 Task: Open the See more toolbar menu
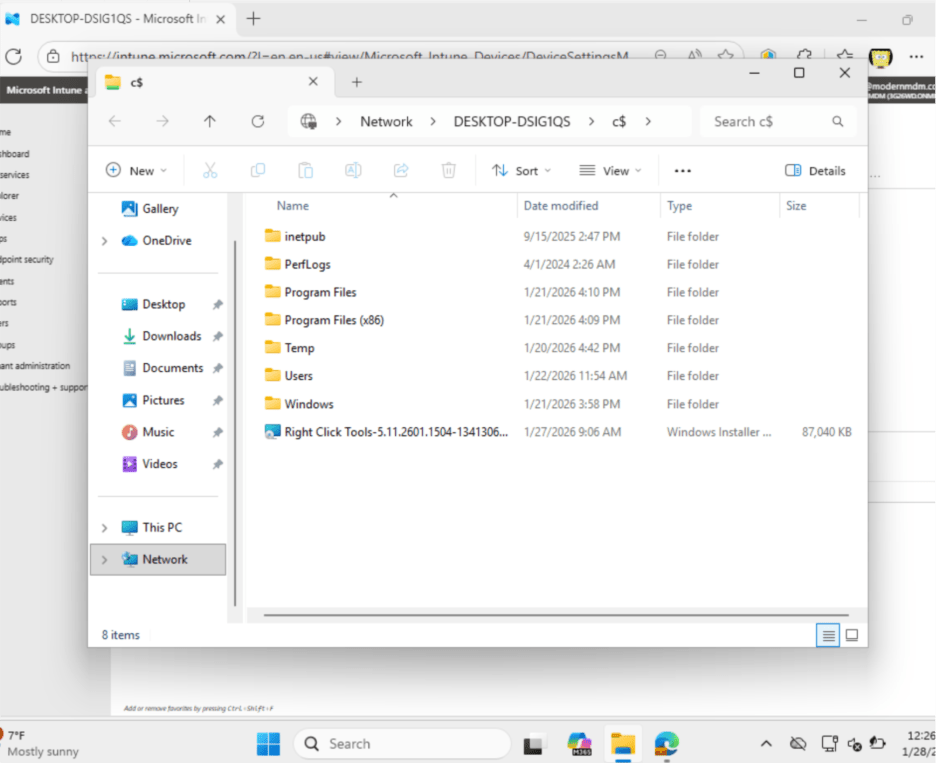click(682, 170)
